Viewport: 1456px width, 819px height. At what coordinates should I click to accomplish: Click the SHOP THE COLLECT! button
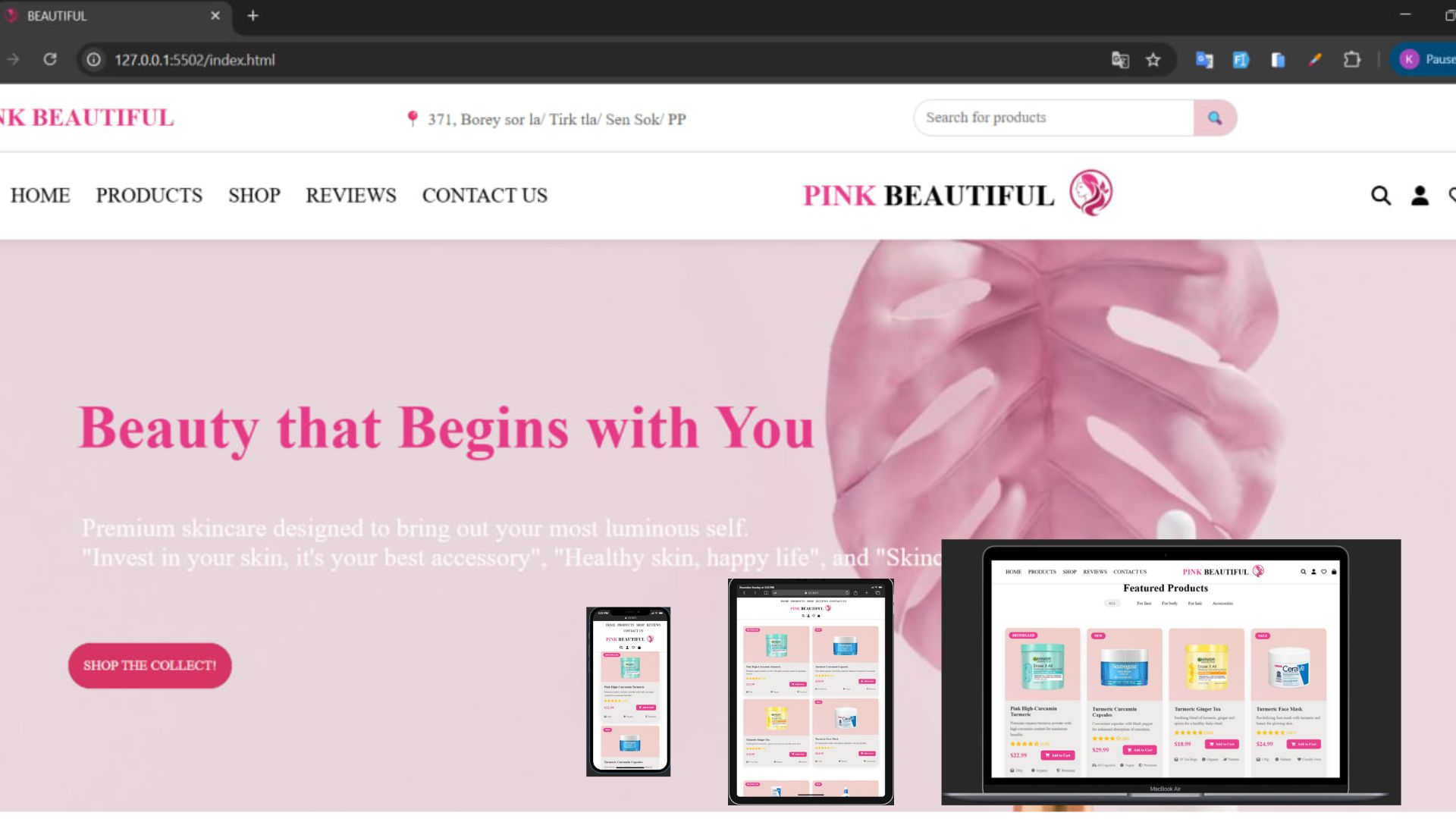pyautogui.click(x=149, y=666)
